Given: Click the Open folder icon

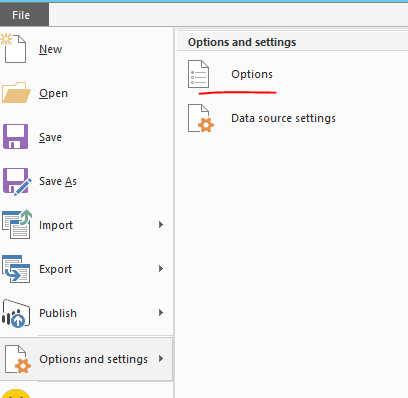Looking at the screenshot, I should coord(16,92).
